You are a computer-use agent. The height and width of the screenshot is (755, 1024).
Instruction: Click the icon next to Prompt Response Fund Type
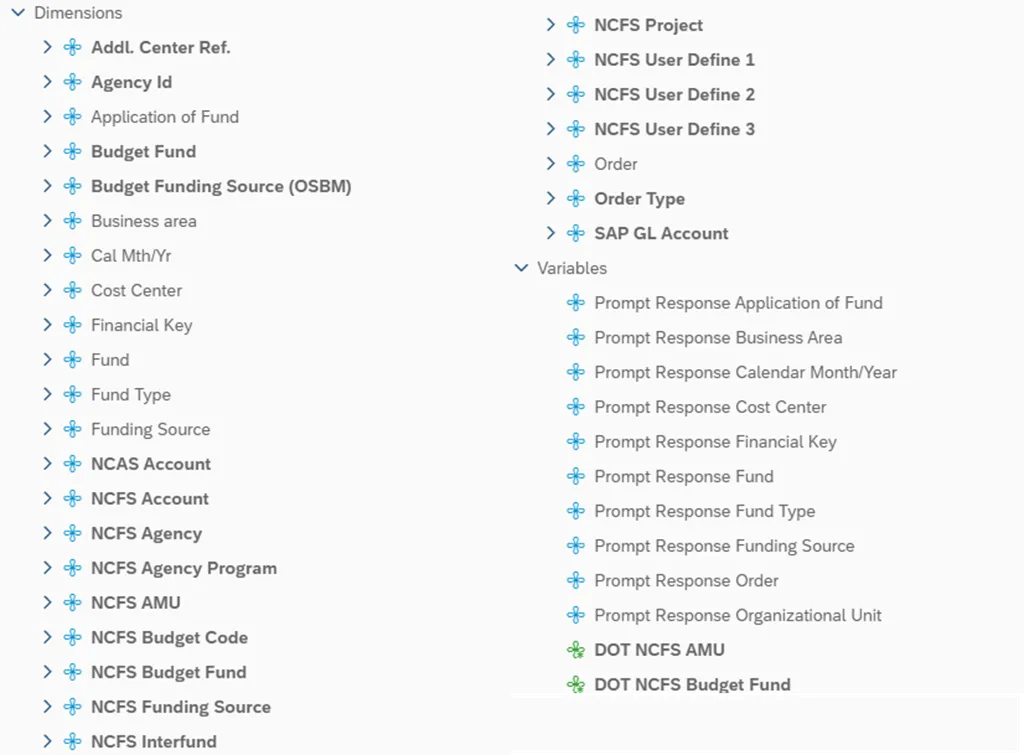point(575,511)
